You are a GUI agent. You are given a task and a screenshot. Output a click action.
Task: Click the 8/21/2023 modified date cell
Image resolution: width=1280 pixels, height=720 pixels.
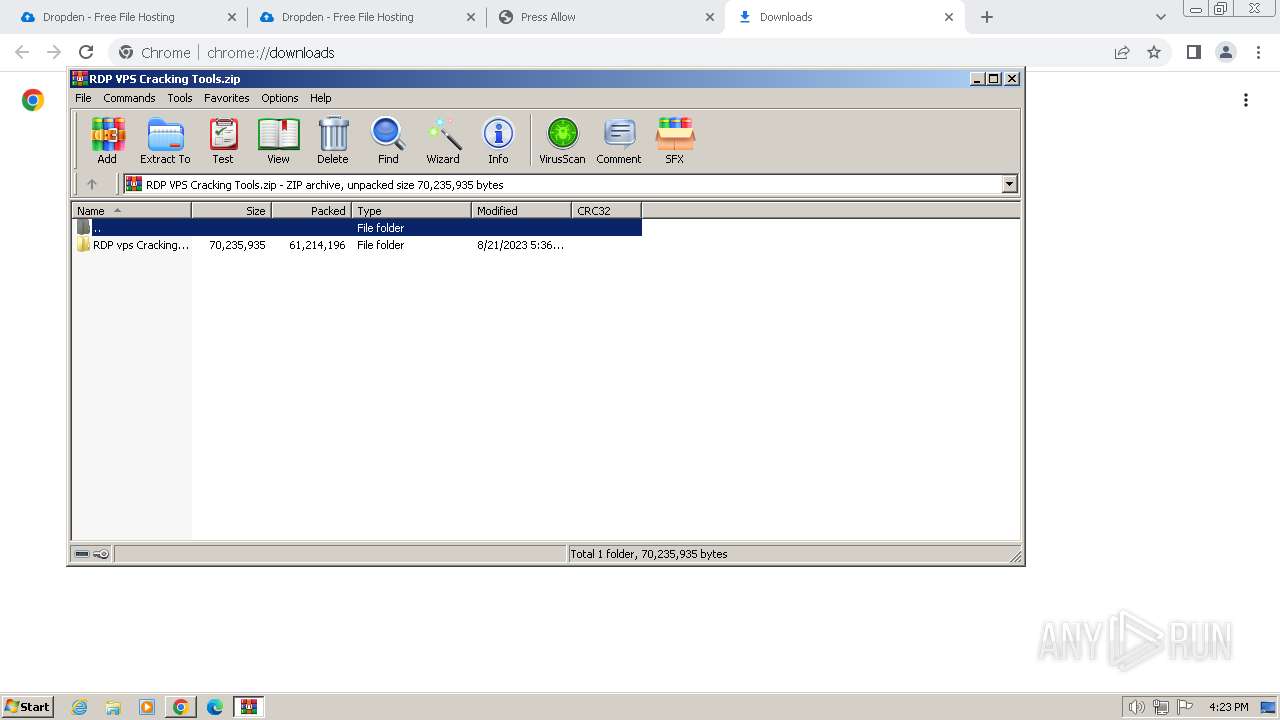point(520,245)
